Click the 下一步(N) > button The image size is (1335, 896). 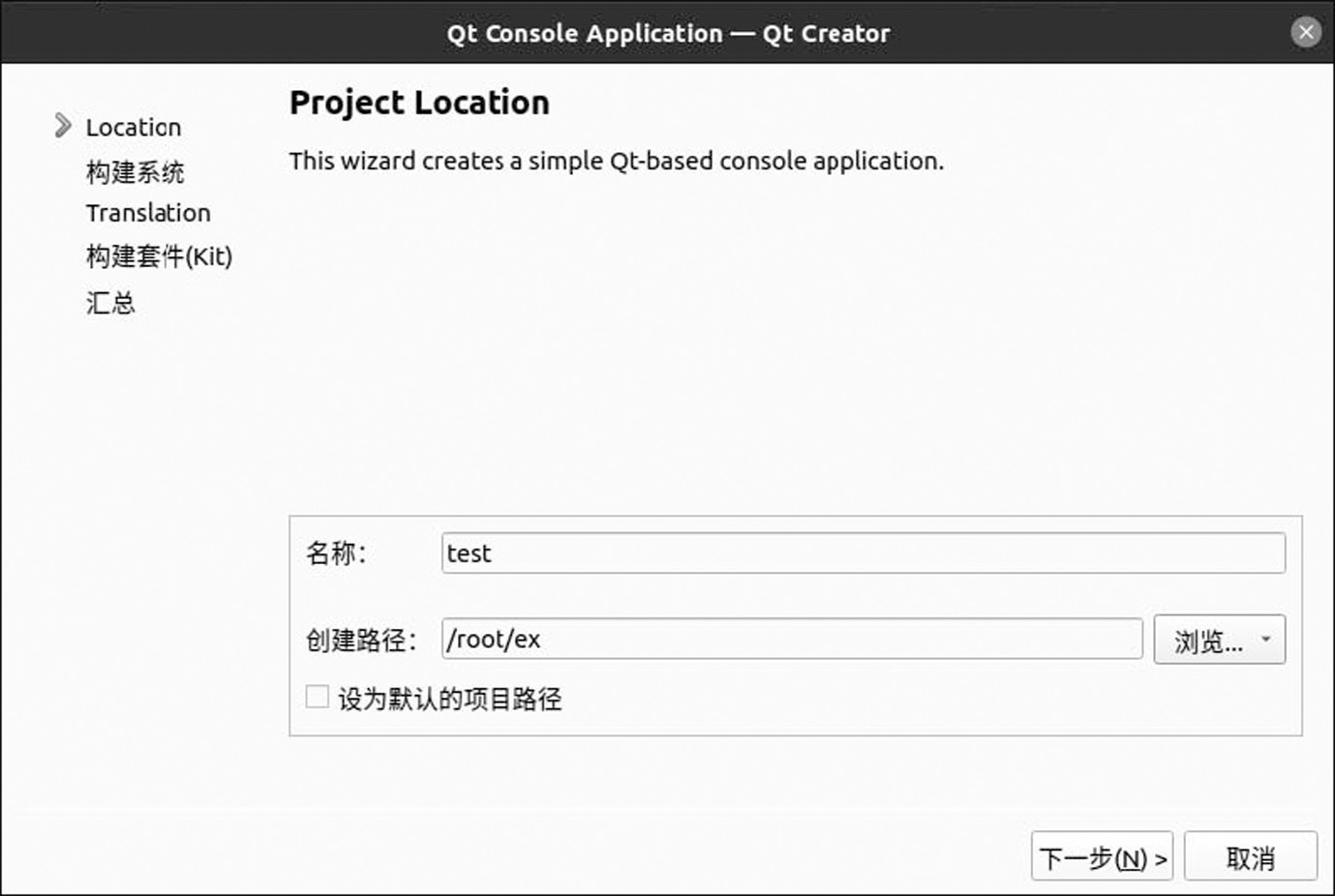1102,856
